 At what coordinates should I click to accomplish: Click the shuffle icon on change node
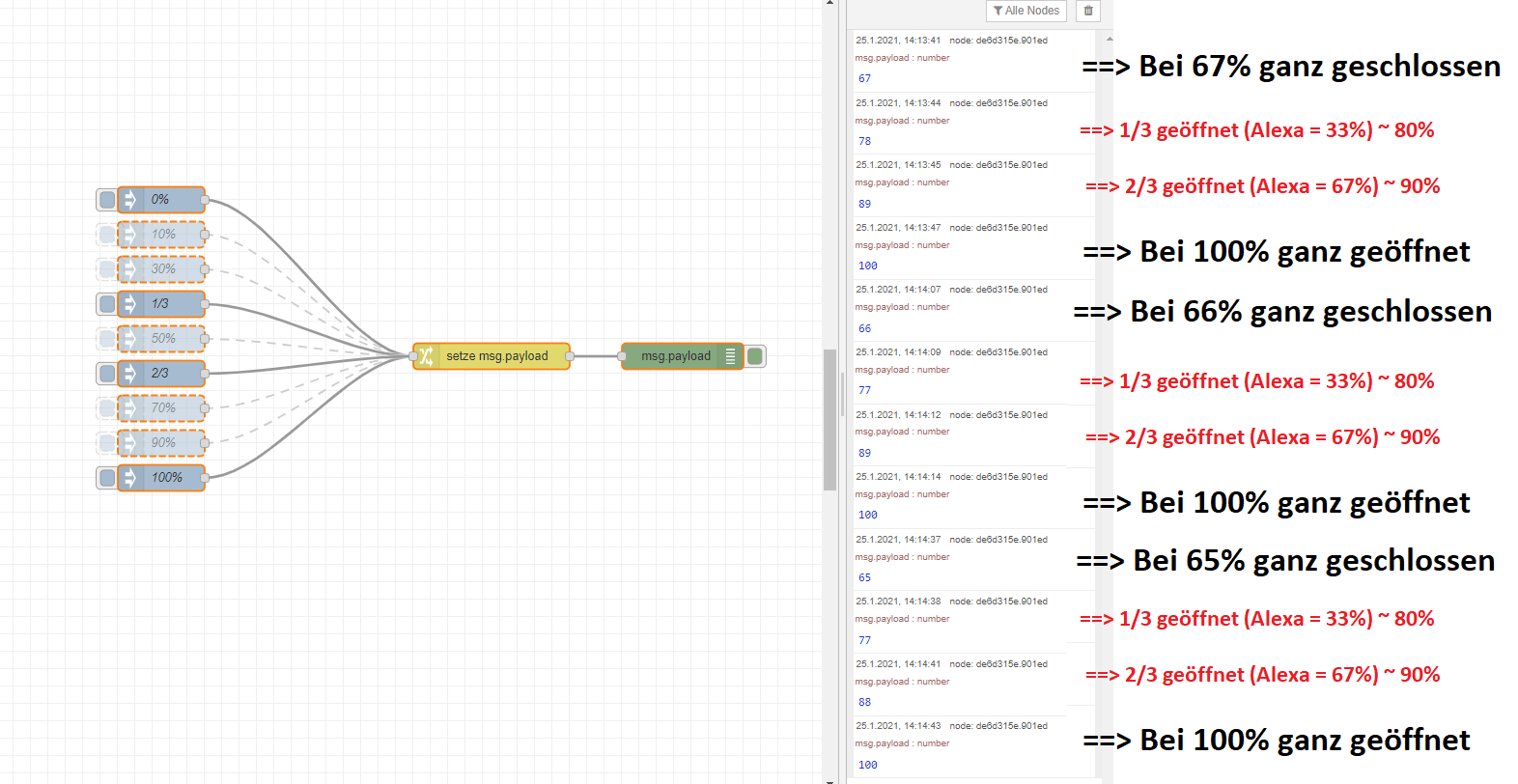point(426,356)
